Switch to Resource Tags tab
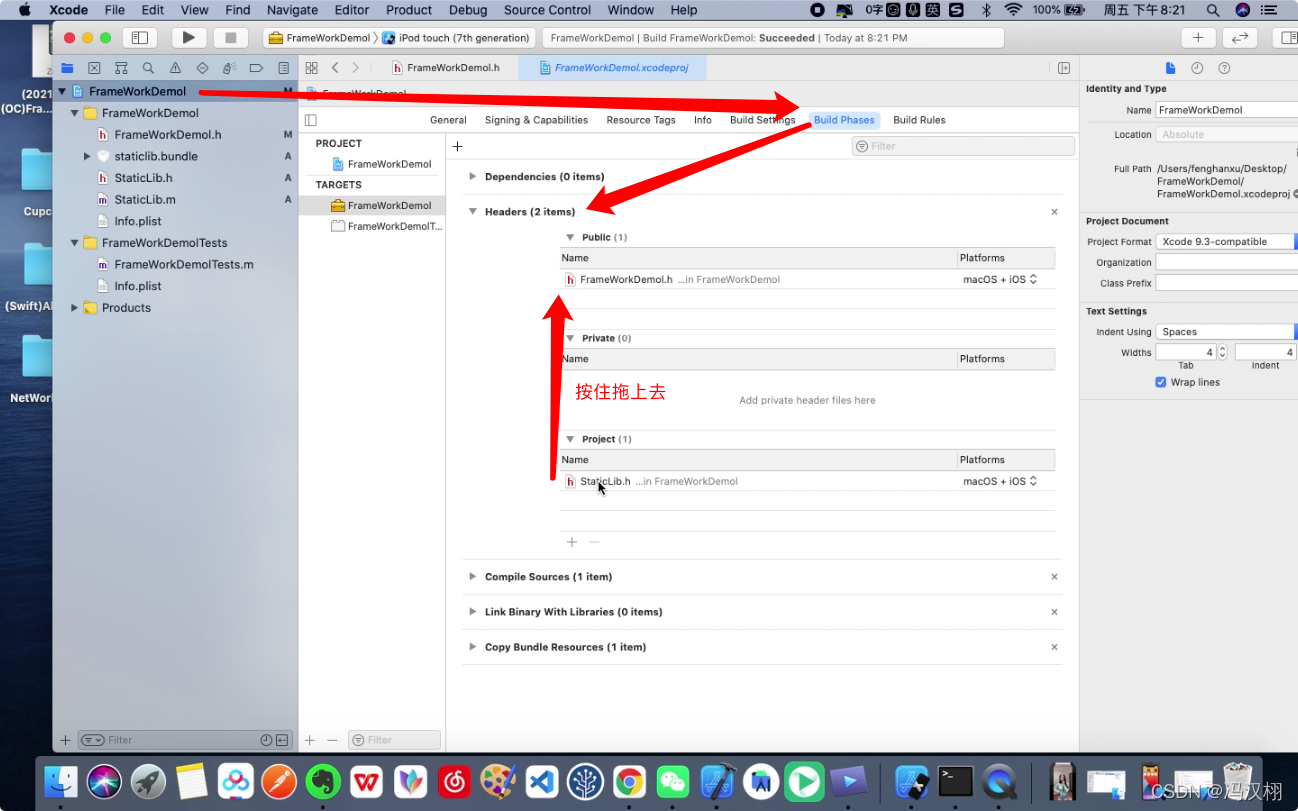This screenshot has width=1298, height=811. tap(641, 120)
